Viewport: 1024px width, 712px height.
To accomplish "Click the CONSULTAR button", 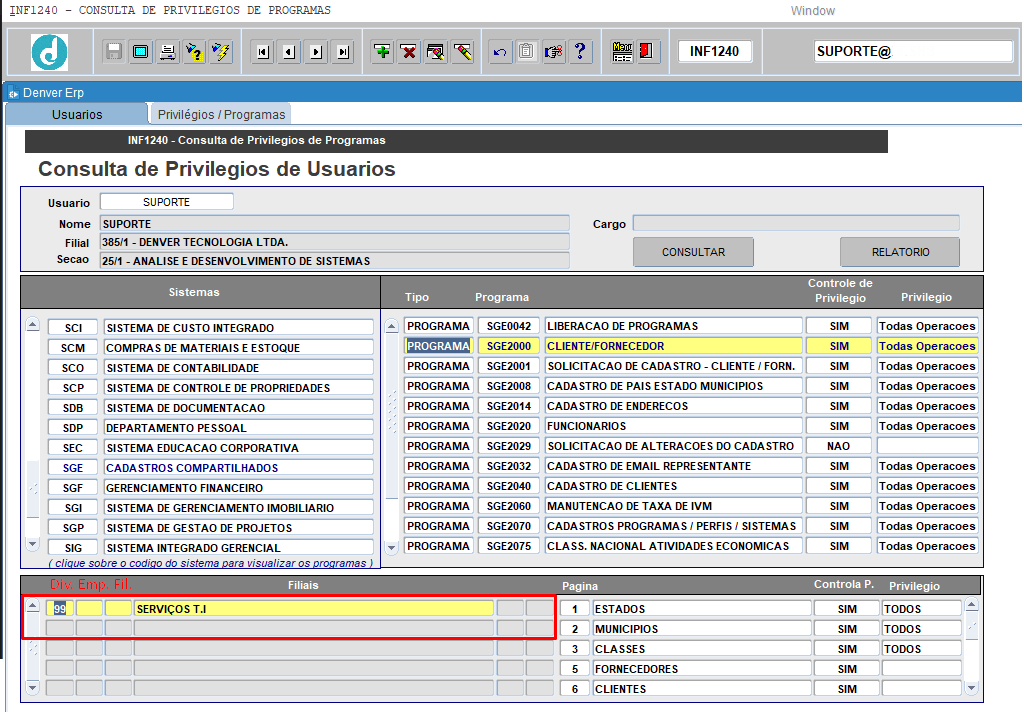I will [x=694, y=252].
